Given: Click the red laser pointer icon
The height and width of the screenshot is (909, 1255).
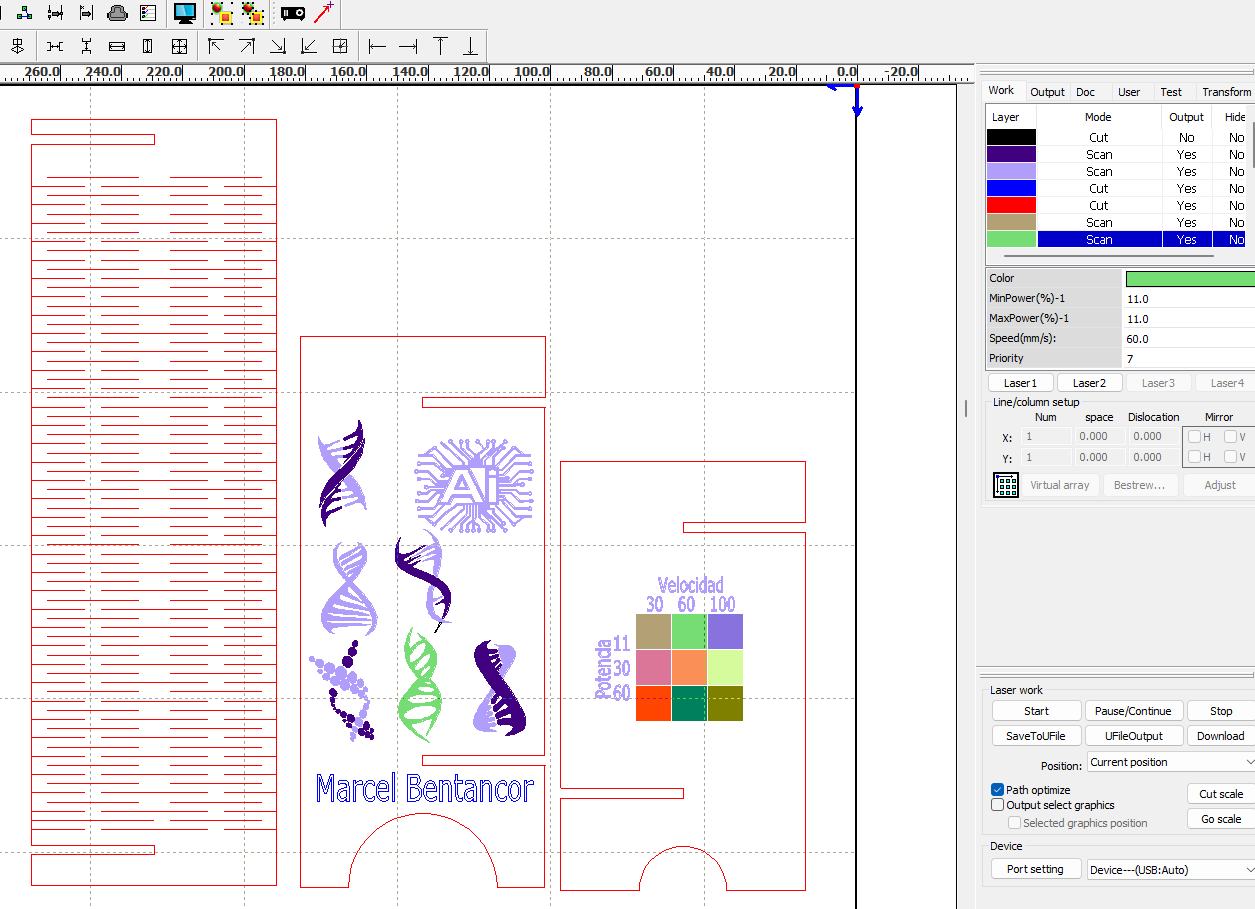Looking at the screenshot, I should tap(323, 13).
